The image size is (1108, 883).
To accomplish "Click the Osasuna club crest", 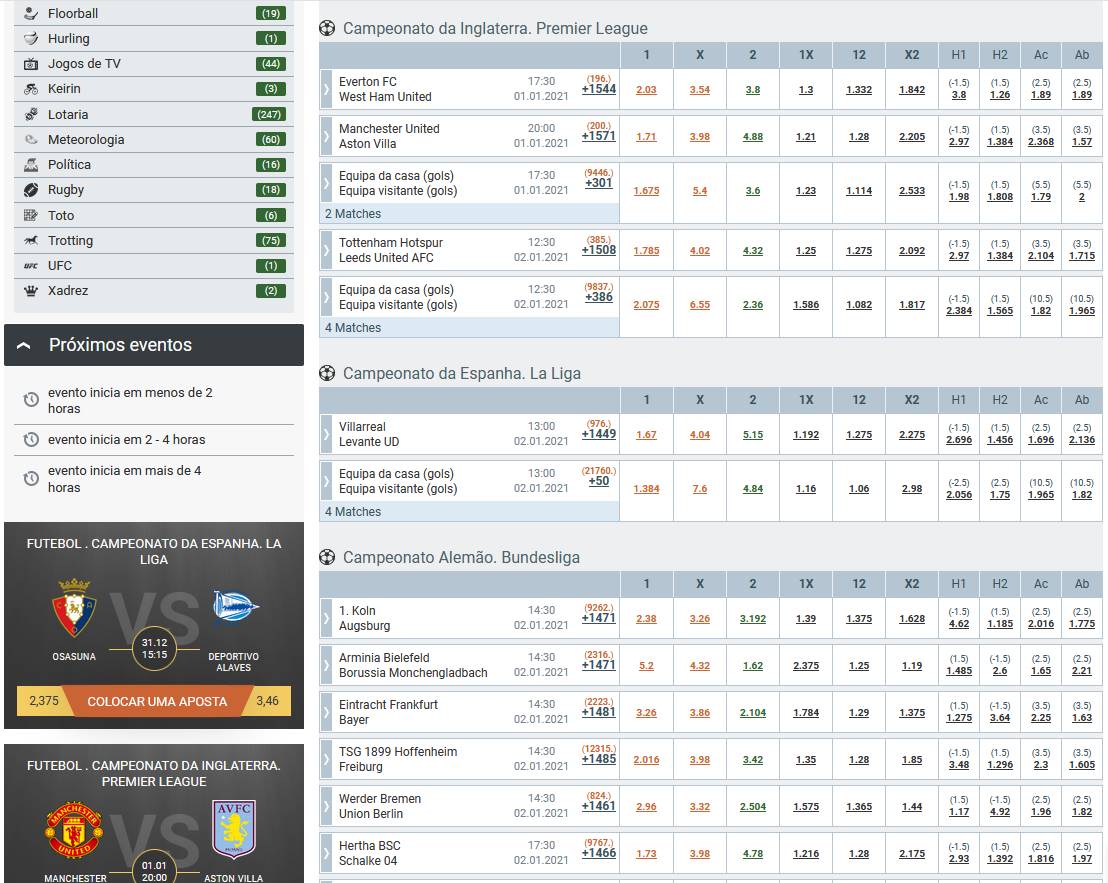I will 73,608.
